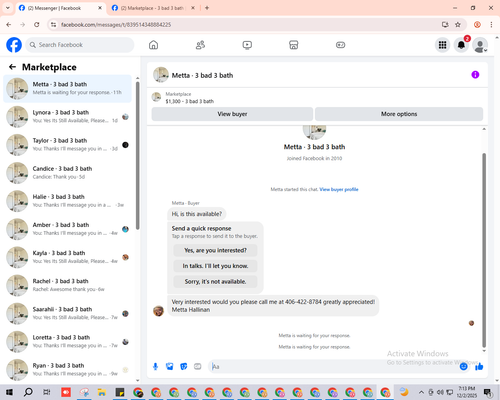Choose a GIF icon

[x=198, y=367]
